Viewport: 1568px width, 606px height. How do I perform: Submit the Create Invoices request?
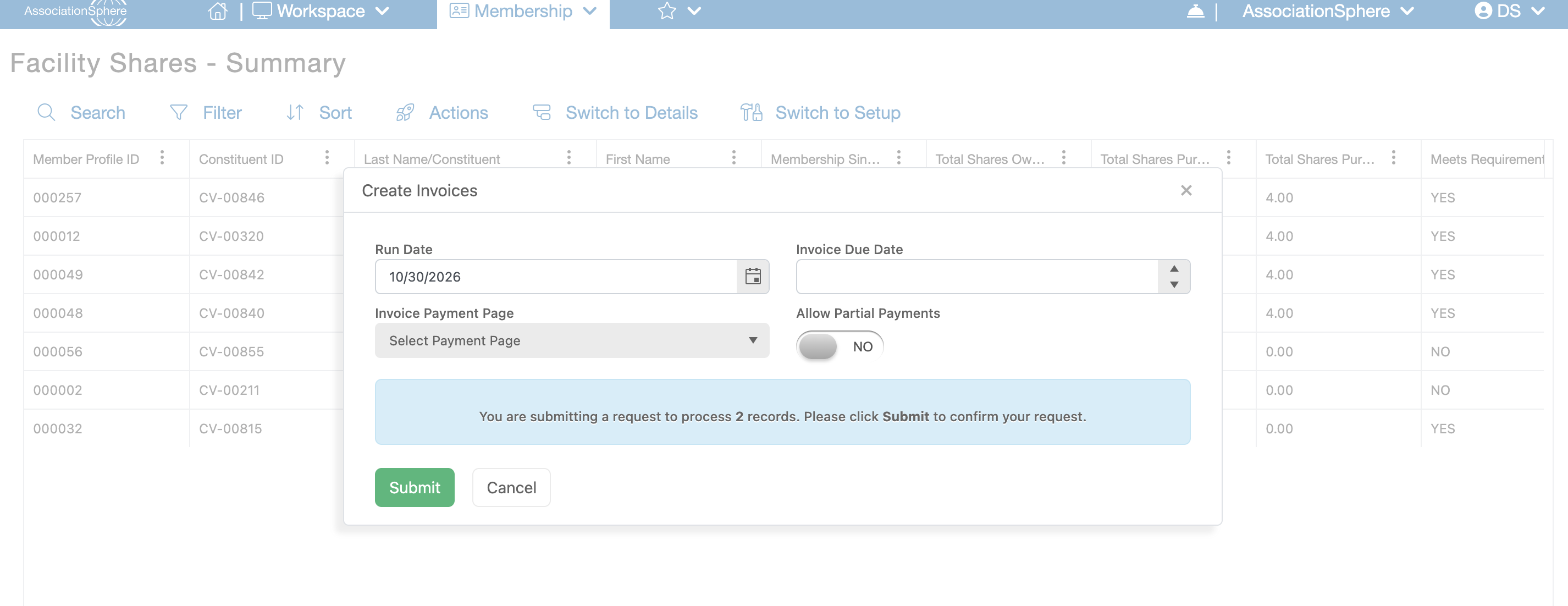pos(415,487)
